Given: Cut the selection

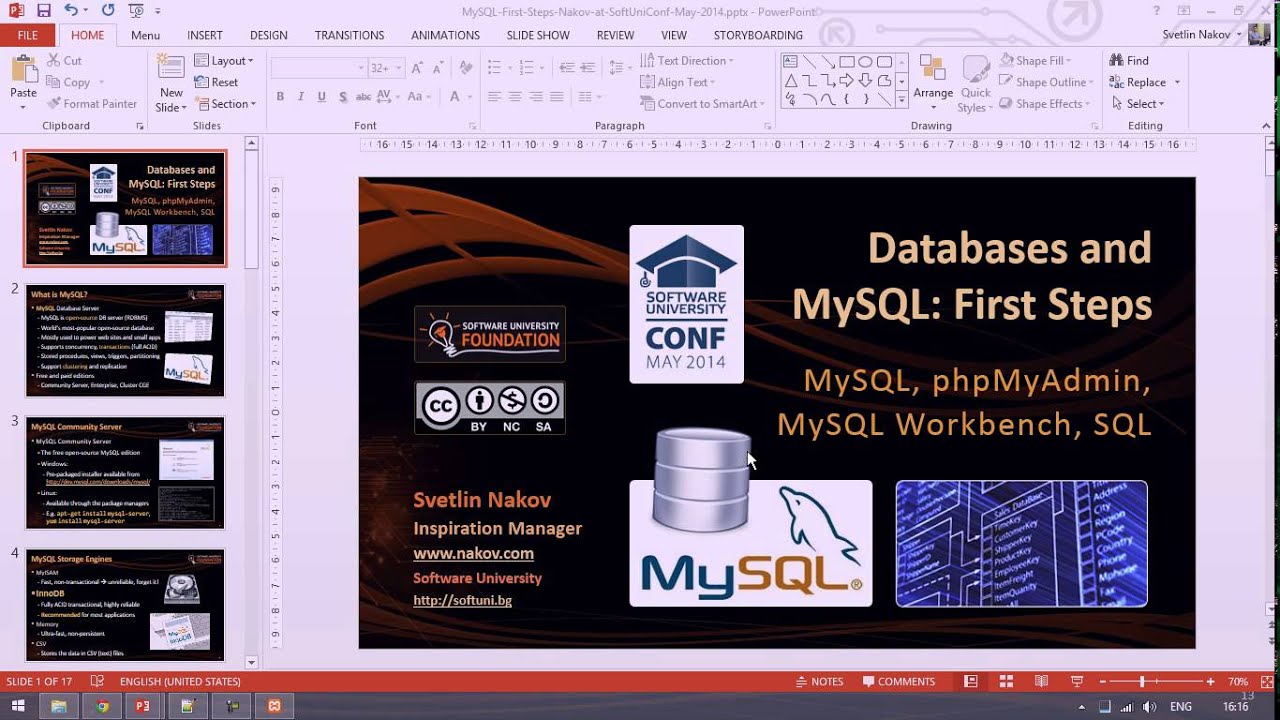Looking at the screenshot, I should coord(64,61).
